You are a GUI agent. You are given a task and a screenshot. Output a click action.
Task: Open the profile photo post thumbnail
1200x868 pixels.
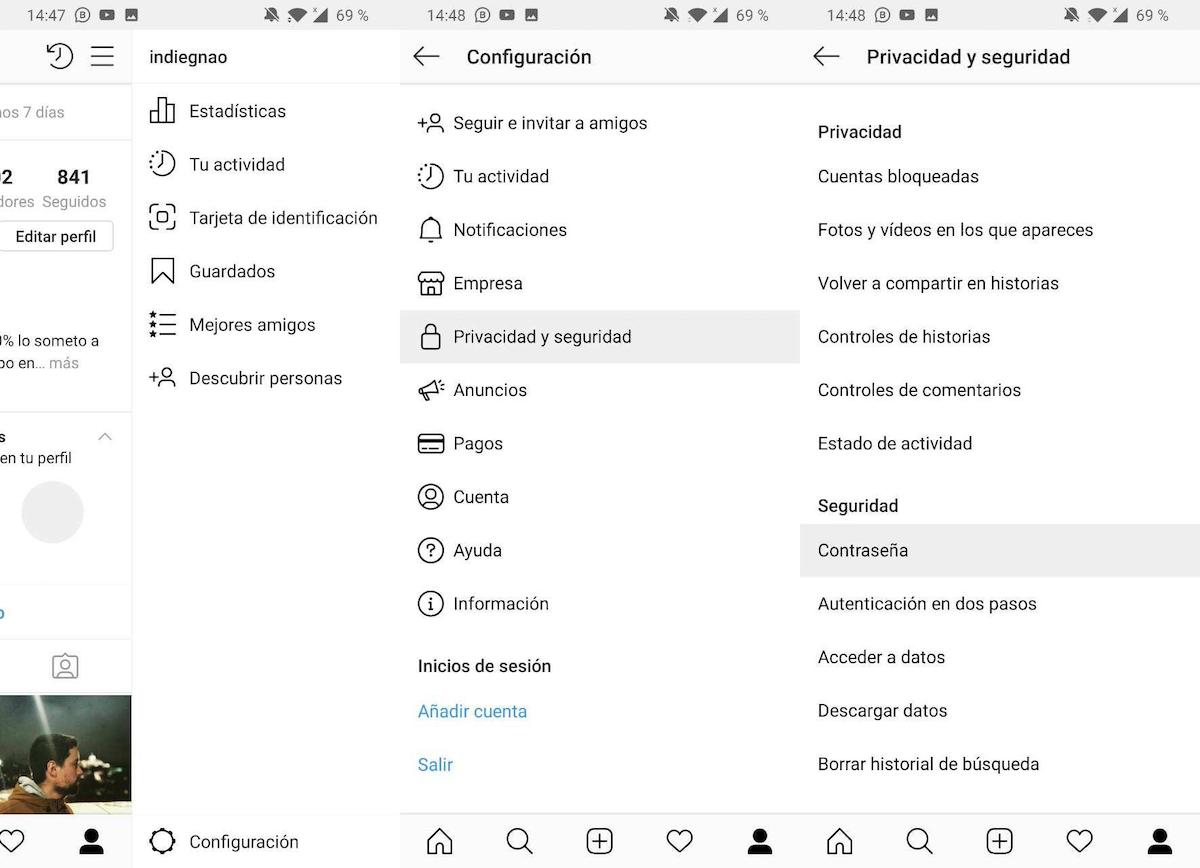pyautogui.click(x=65, y=754)
